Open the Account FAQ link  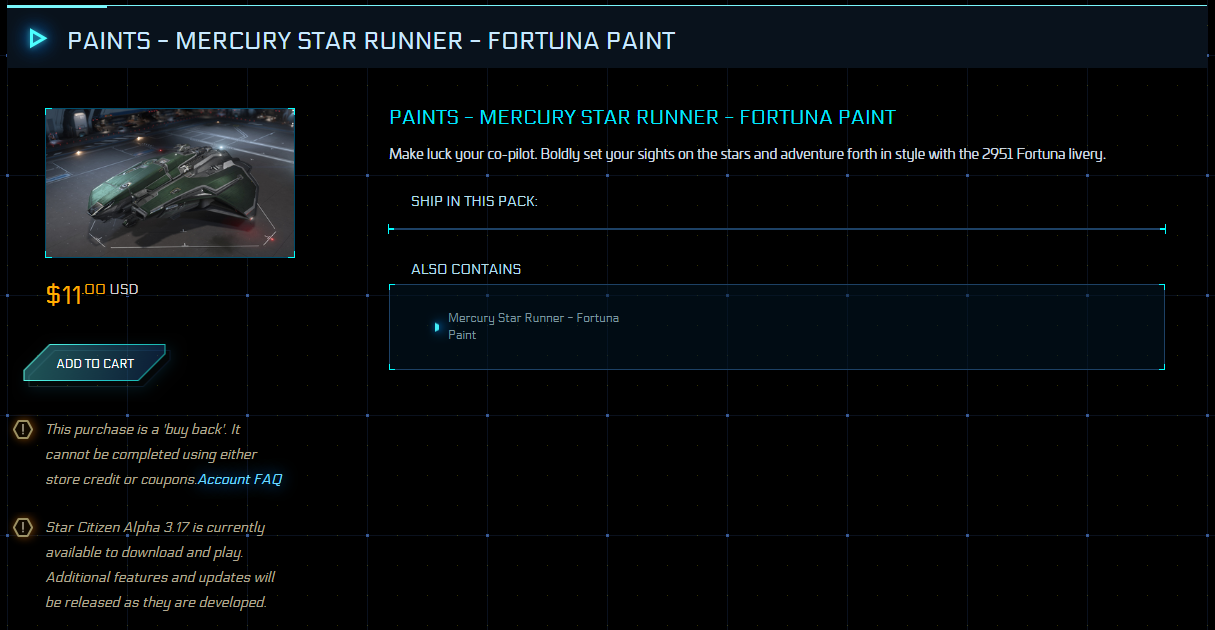click(x=240, y=479)
